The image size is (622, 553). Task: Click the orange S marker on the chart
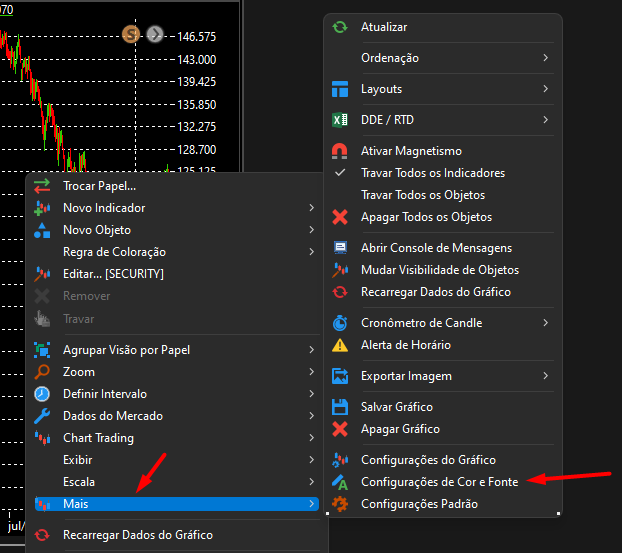tap(131, 35)
